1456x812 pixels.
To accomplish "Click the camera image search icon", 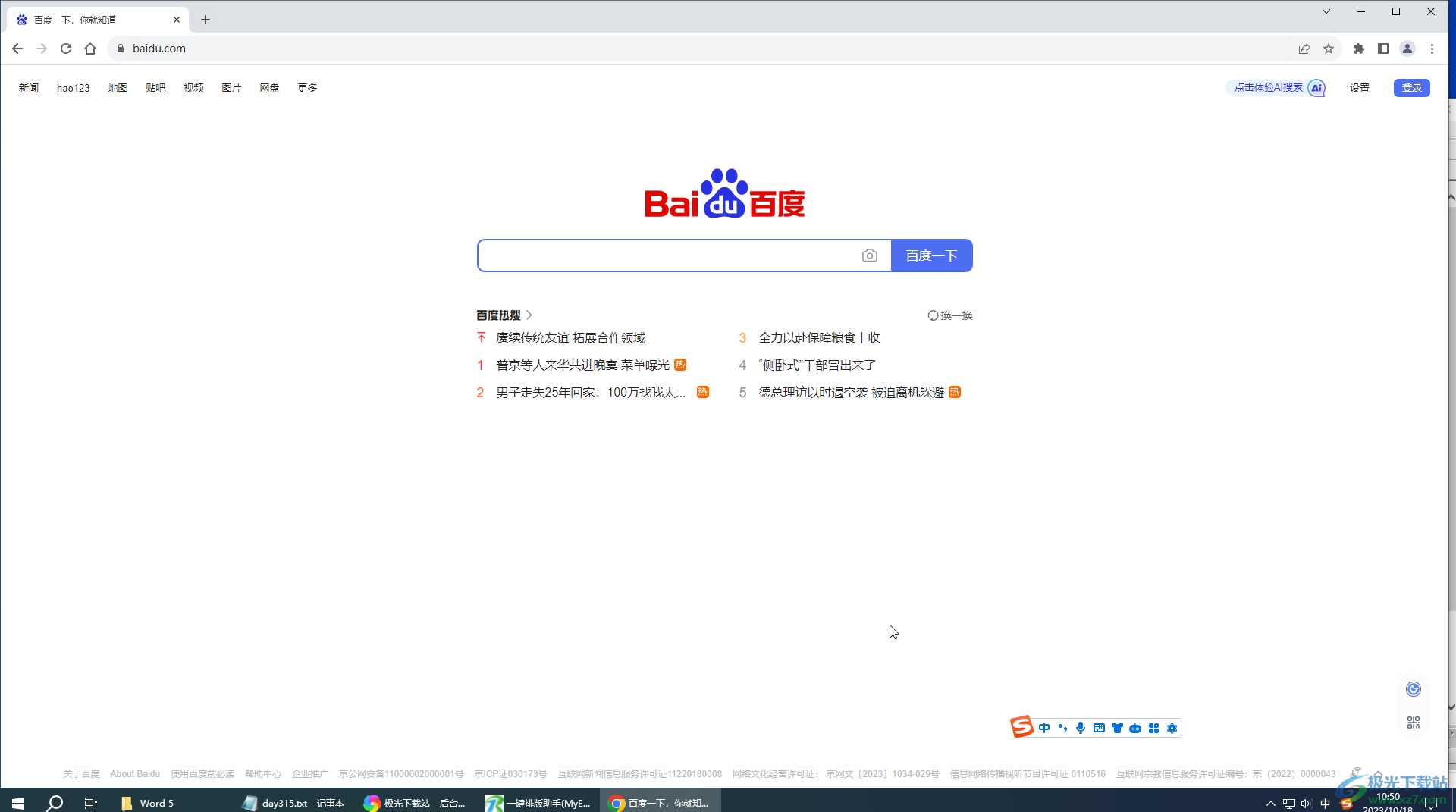I will pos(870,256).
